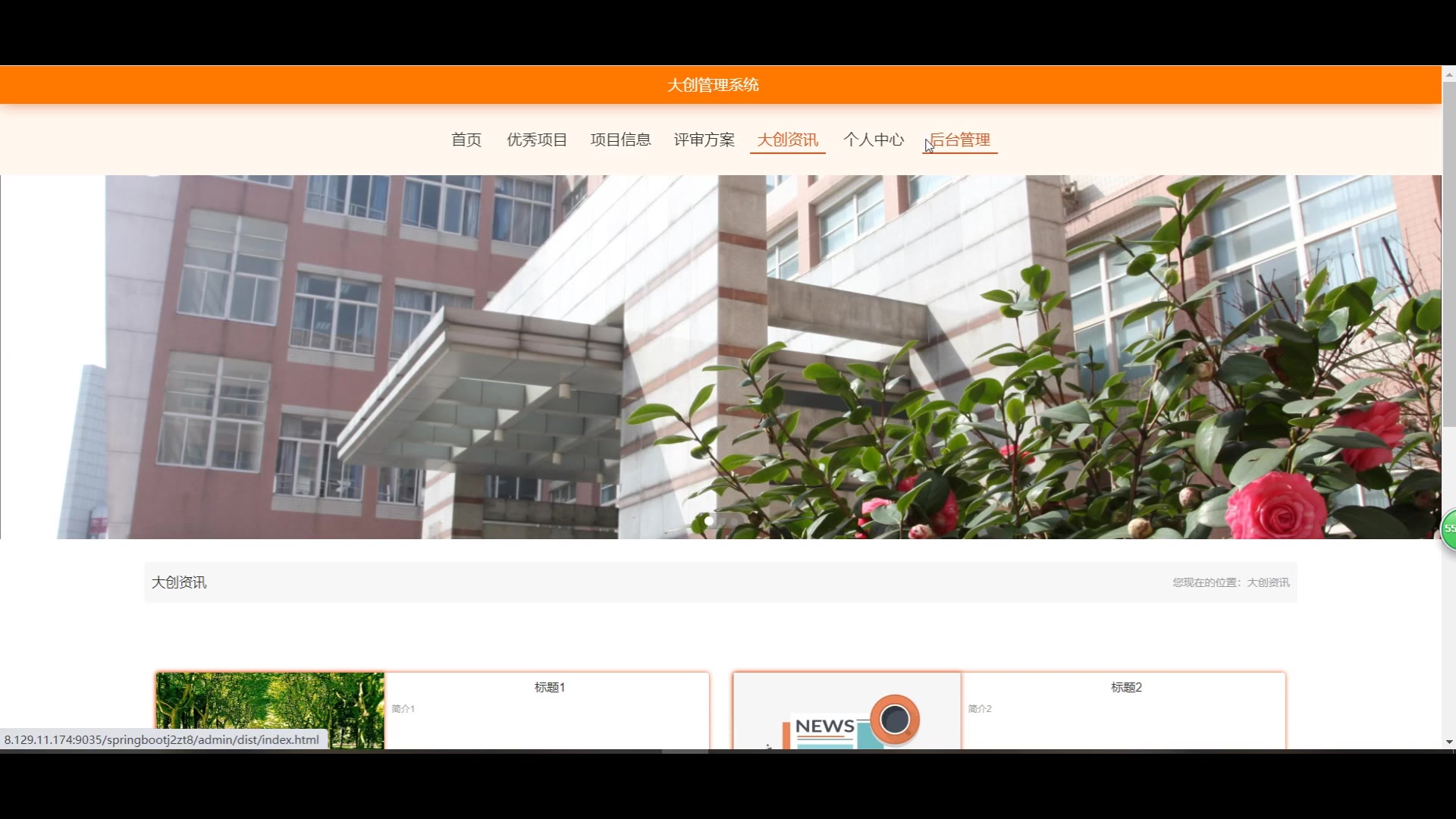Image resolution: width=1456 pixels, height=819 pixels.
Task: Open the 标题2 NEWS illustration thumbnail
Action: pyautogui.click(x=847, y=711)
